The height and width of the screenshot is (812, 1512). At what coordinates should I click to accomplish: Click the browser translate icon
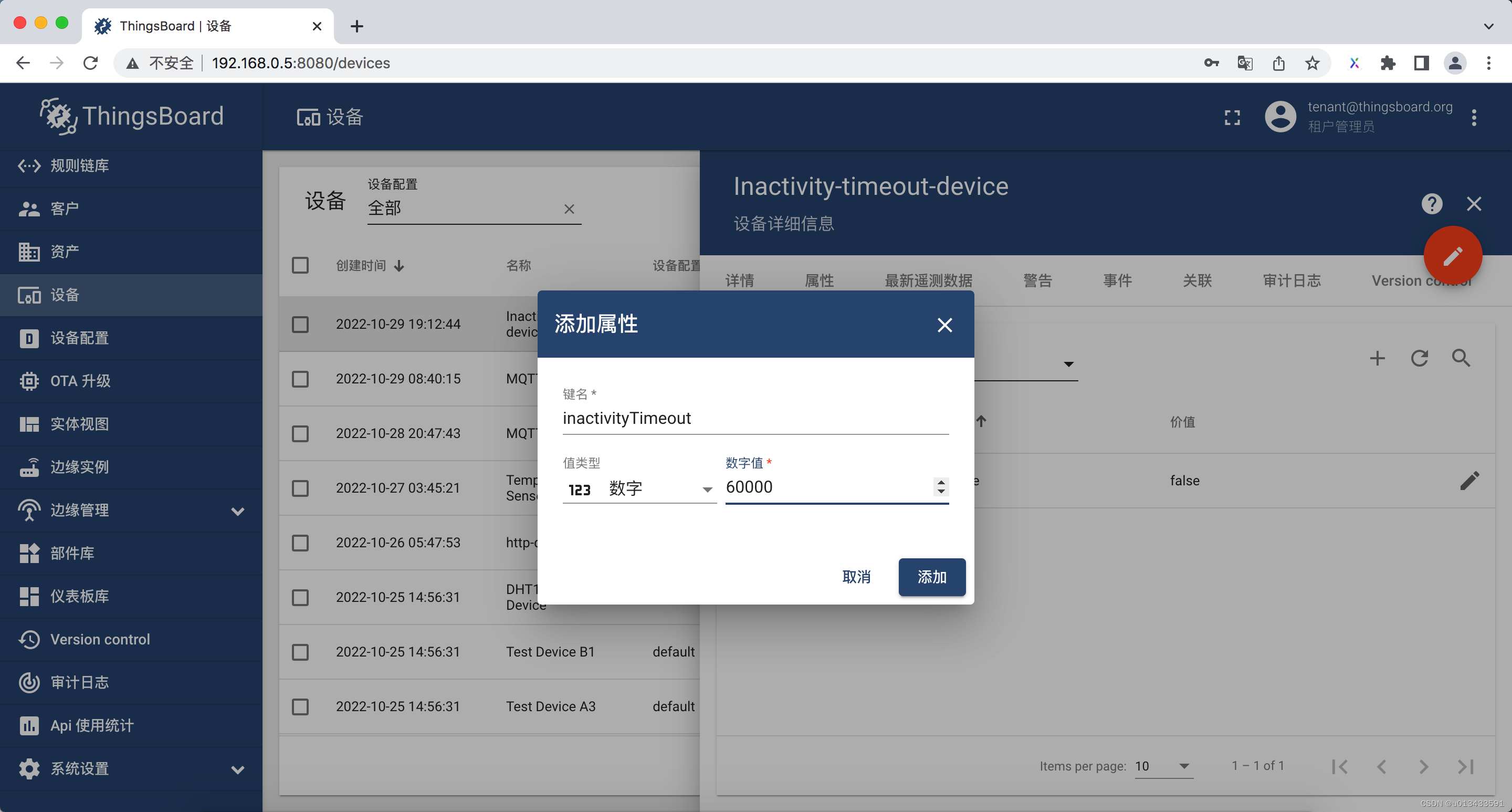coord(1245,63)
